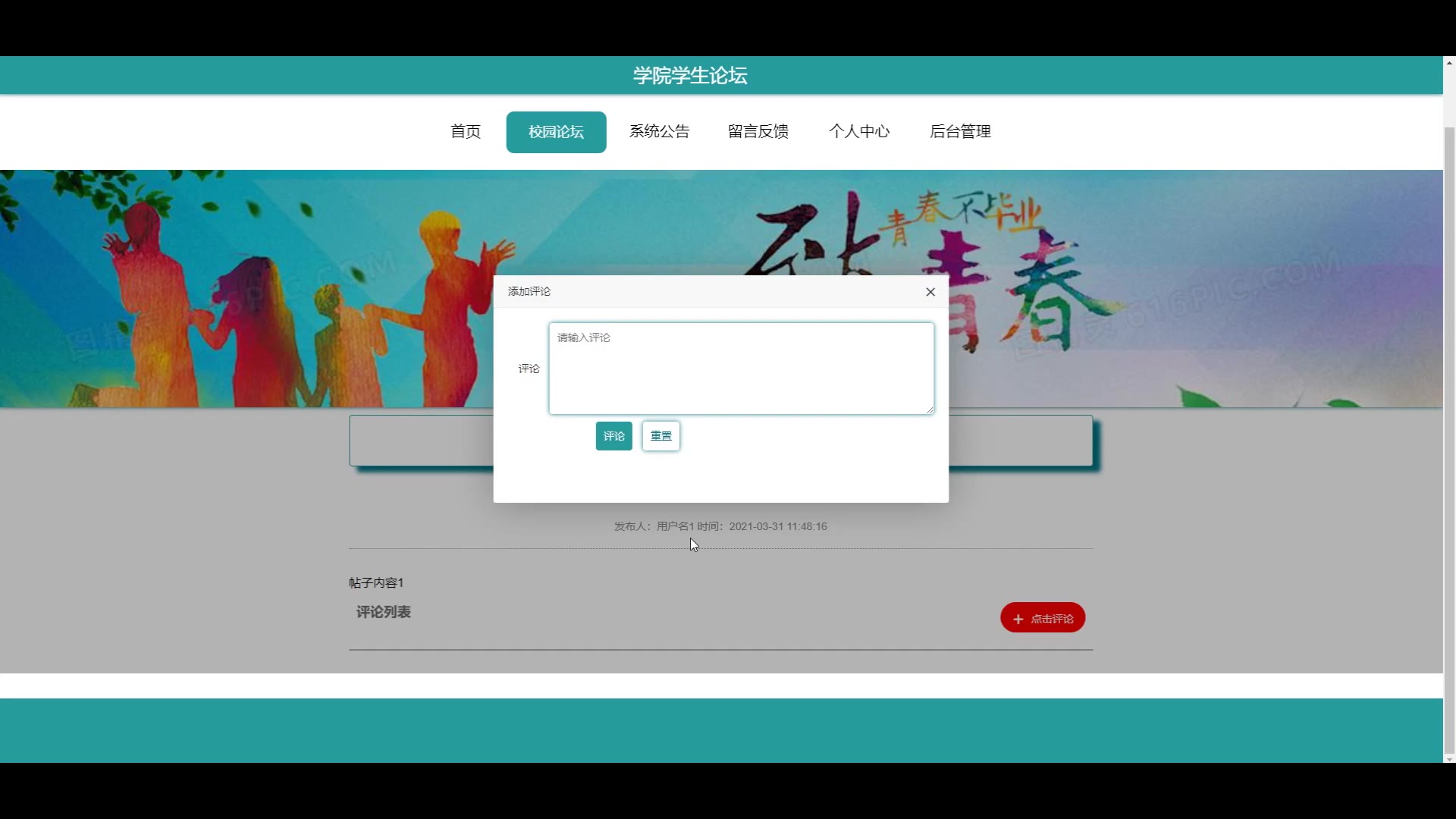Click the 请输入评论 text area
The height and width of the screenshot is (819, 1456).
741,369
